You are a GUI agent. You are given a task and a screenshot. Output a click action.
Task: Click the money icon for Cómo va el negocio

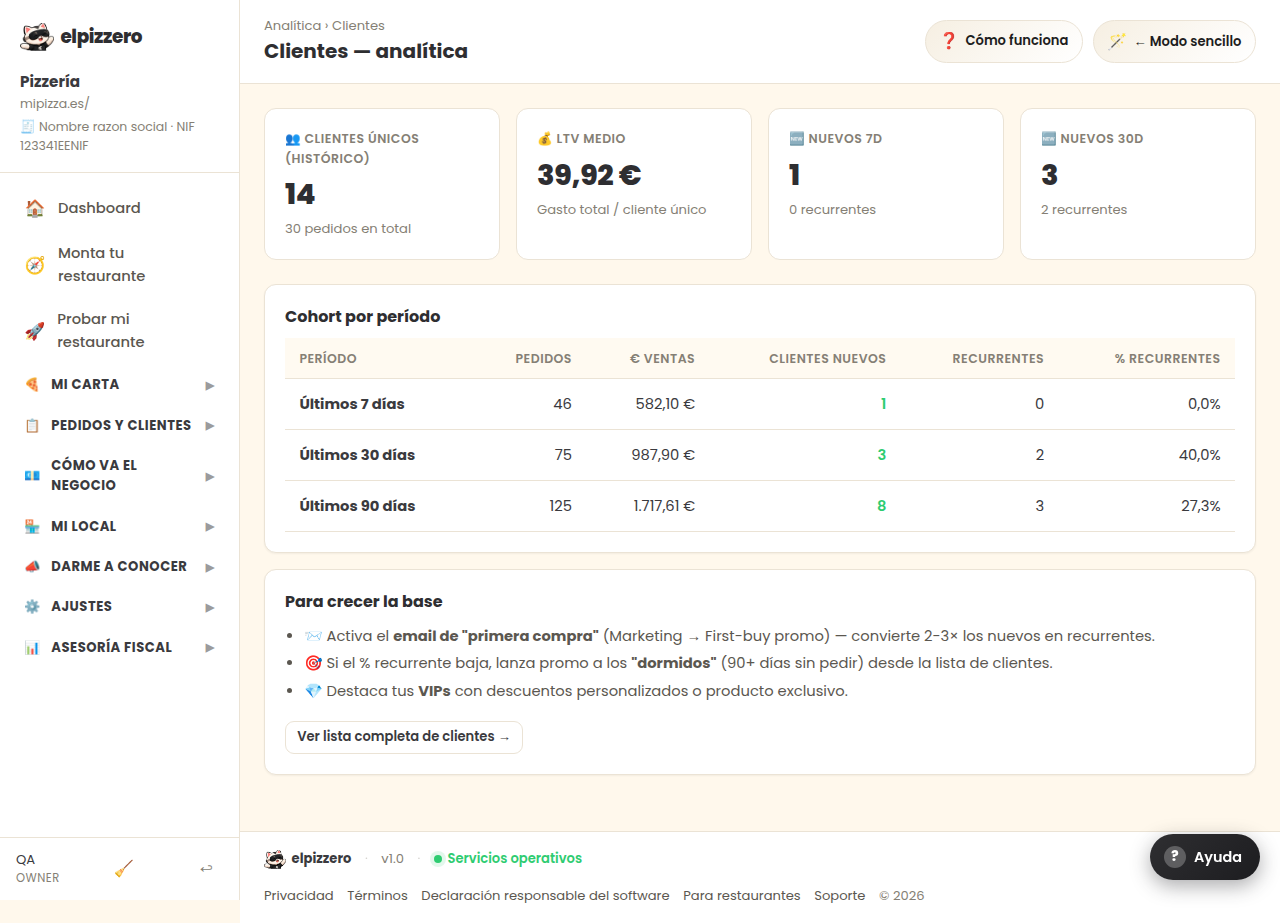click(x=32, y=475)
